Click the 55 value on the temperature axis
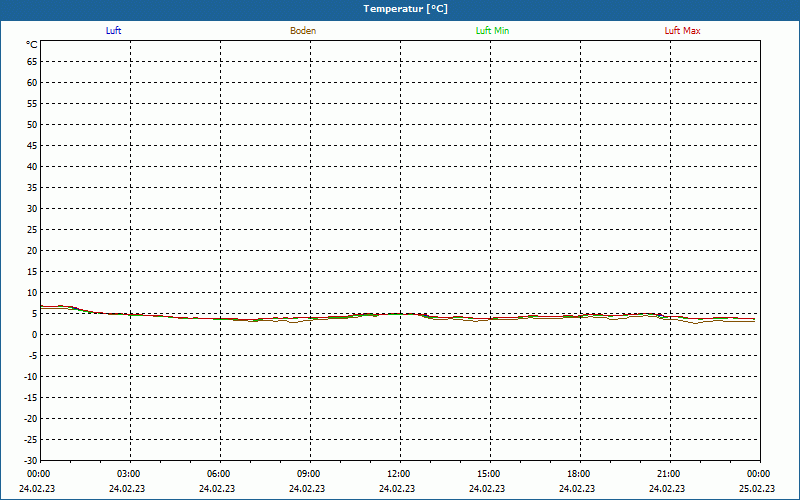The height and width of the screenshot is (500, 800). 32,104
